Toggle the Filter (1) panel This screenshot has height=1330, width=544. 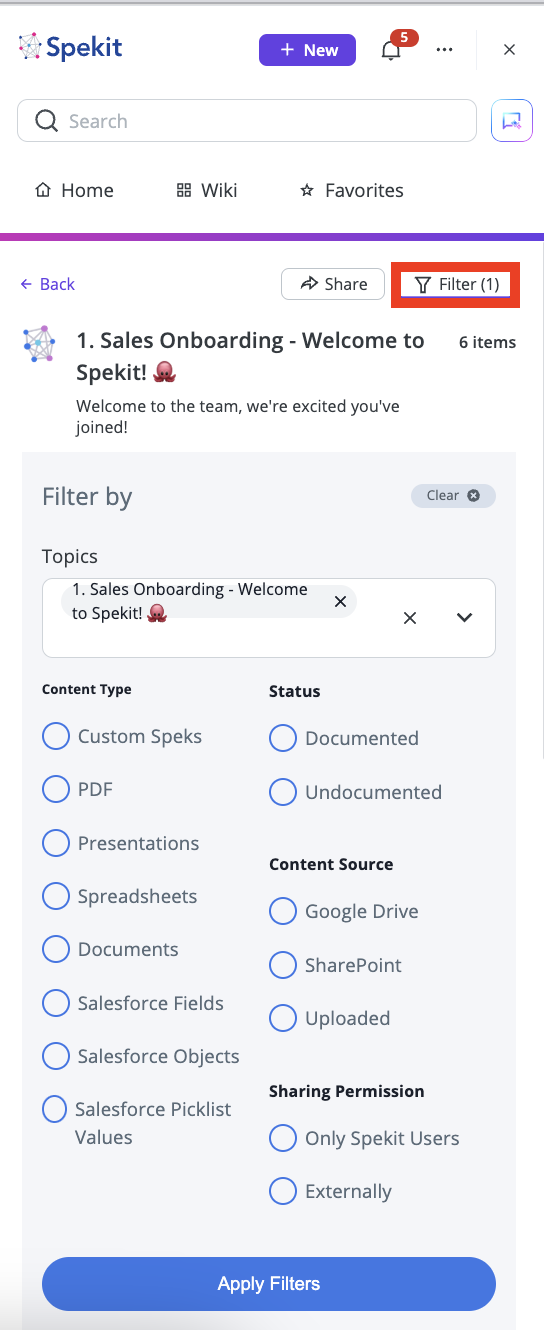click(x=456, y=284)
